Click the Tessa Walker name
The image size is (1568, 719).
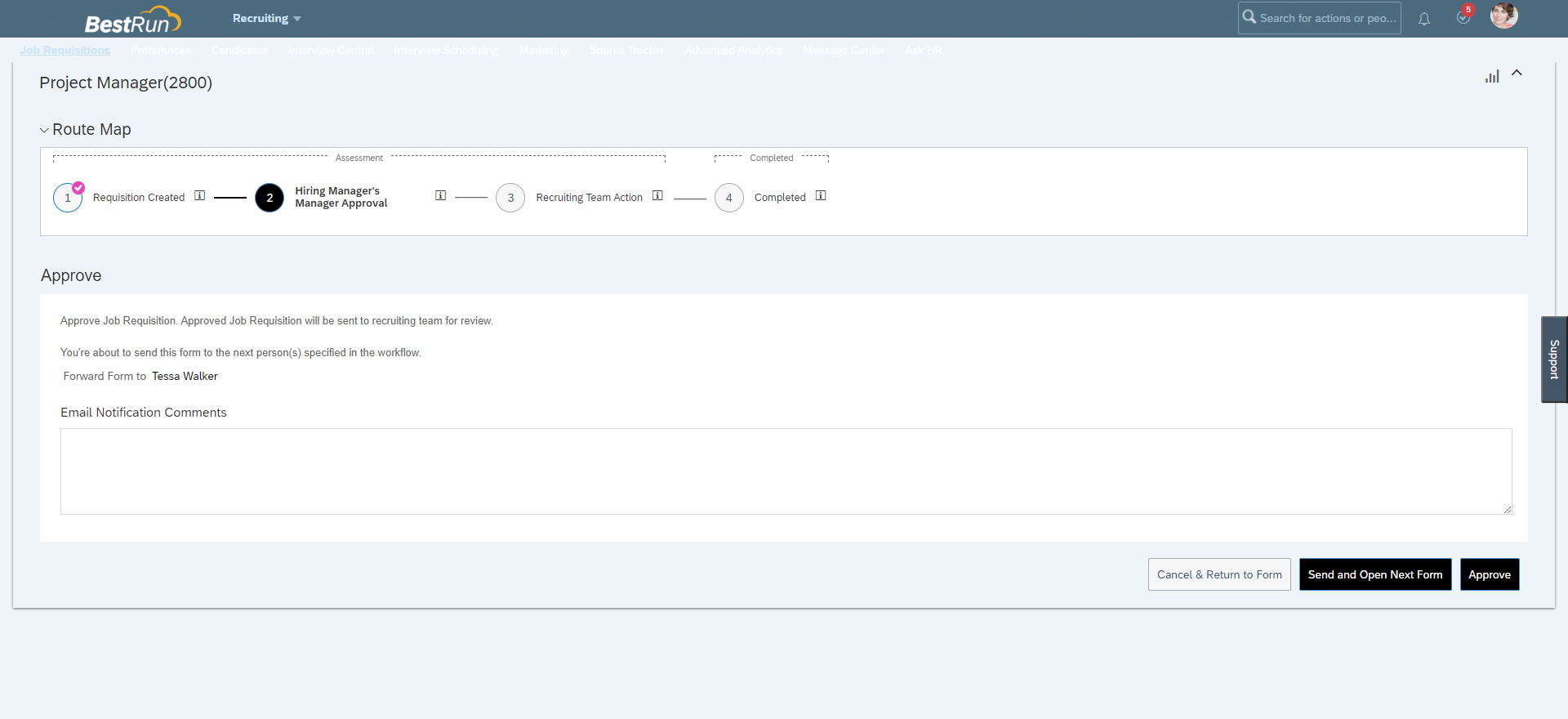pos(185,376)
